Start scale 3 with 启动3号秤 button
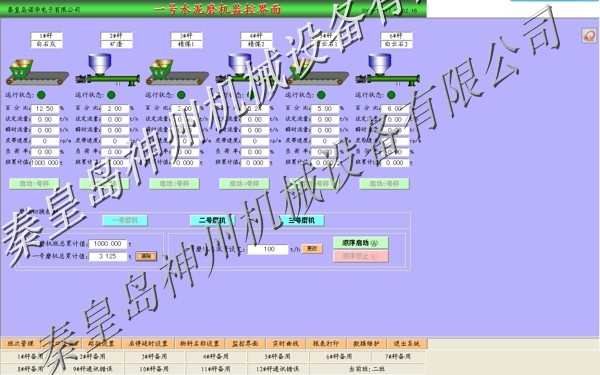Screen dimensions: 600x375 (x=174, y=184)
